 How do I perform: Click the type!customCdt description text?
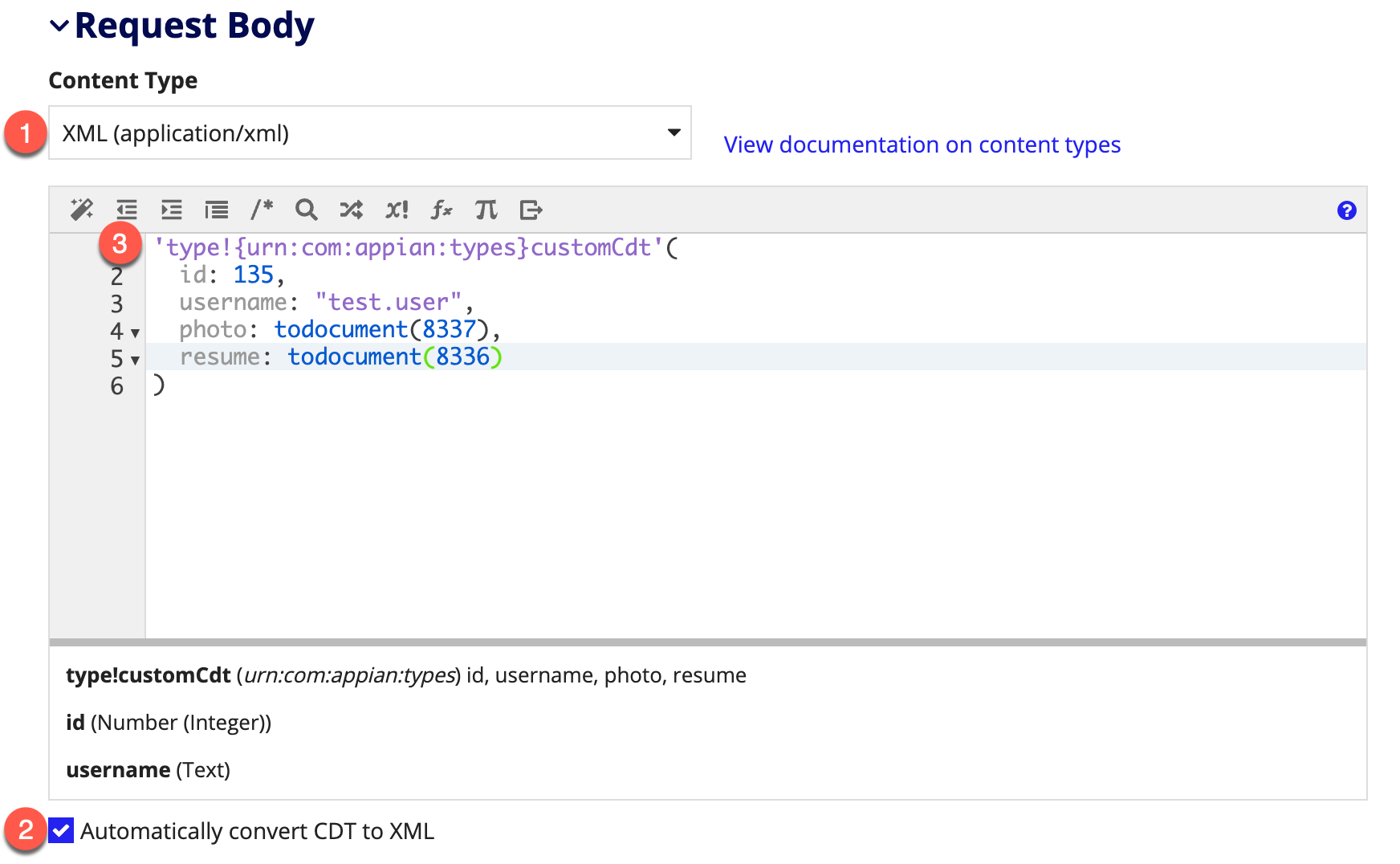(405, 674)
